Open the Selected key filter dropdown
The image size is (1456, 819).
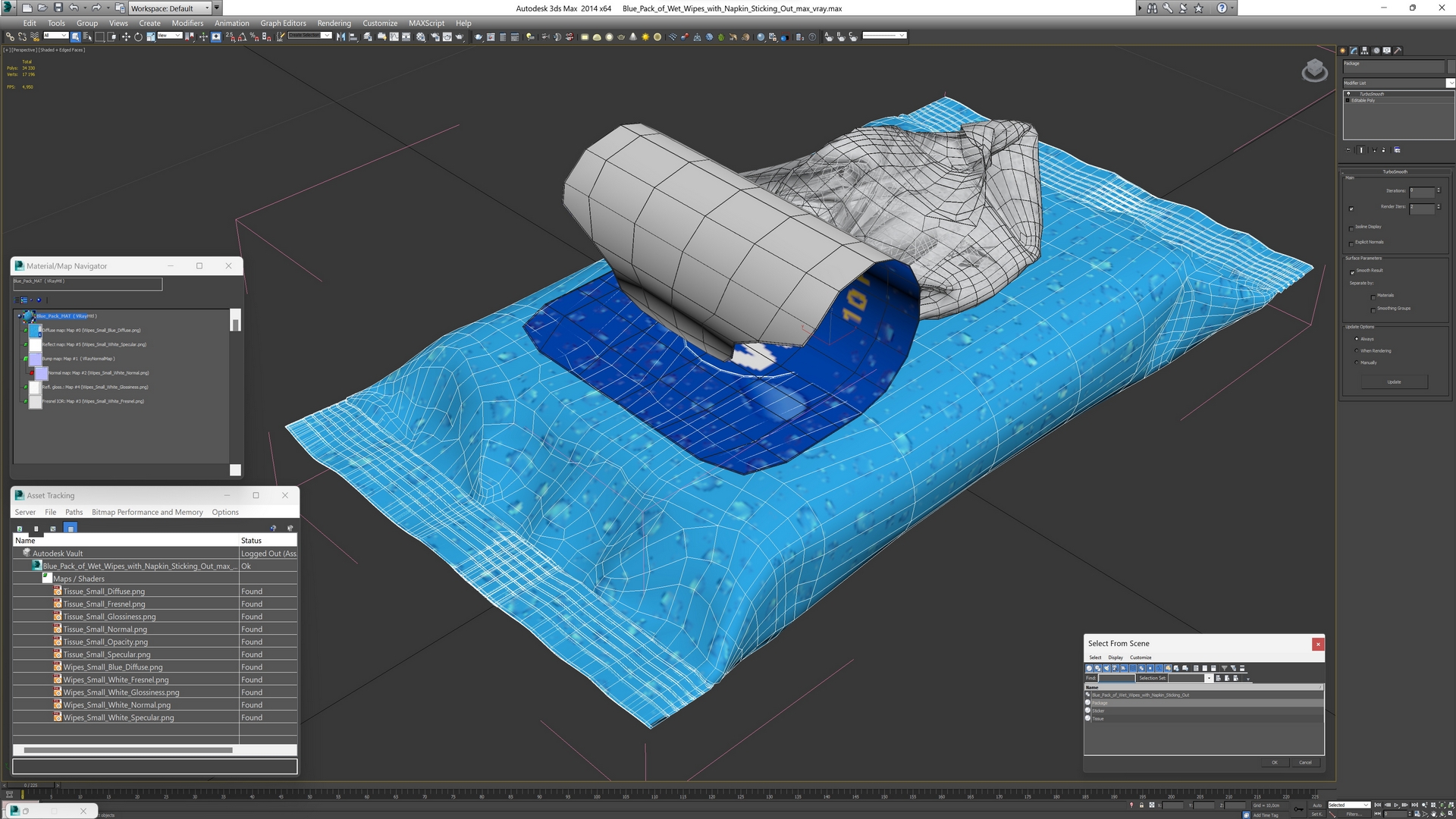(1349, 805)
